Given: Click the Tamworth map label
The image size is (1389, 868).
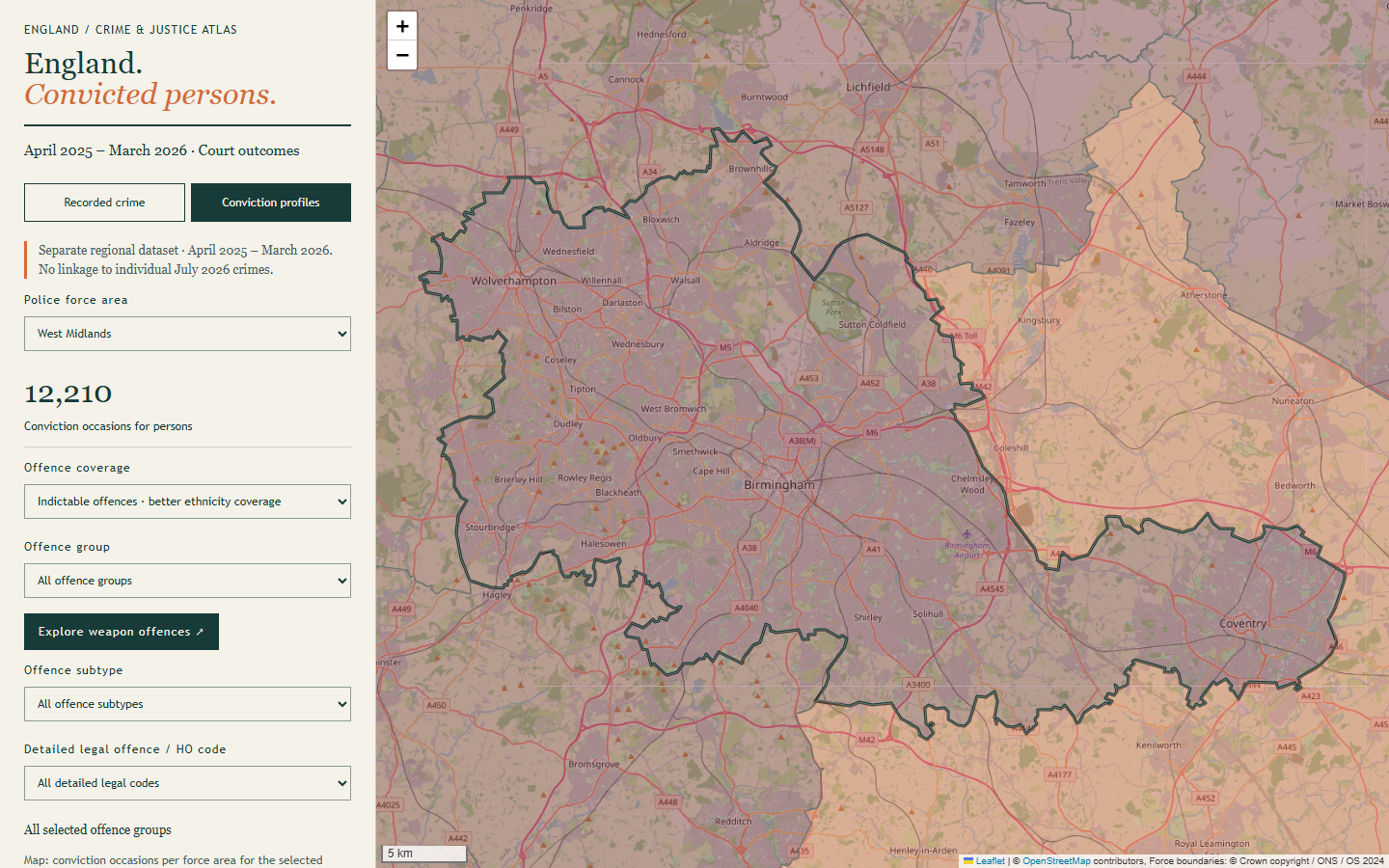Looking at the screenshot, I should tap(1024, 183).
